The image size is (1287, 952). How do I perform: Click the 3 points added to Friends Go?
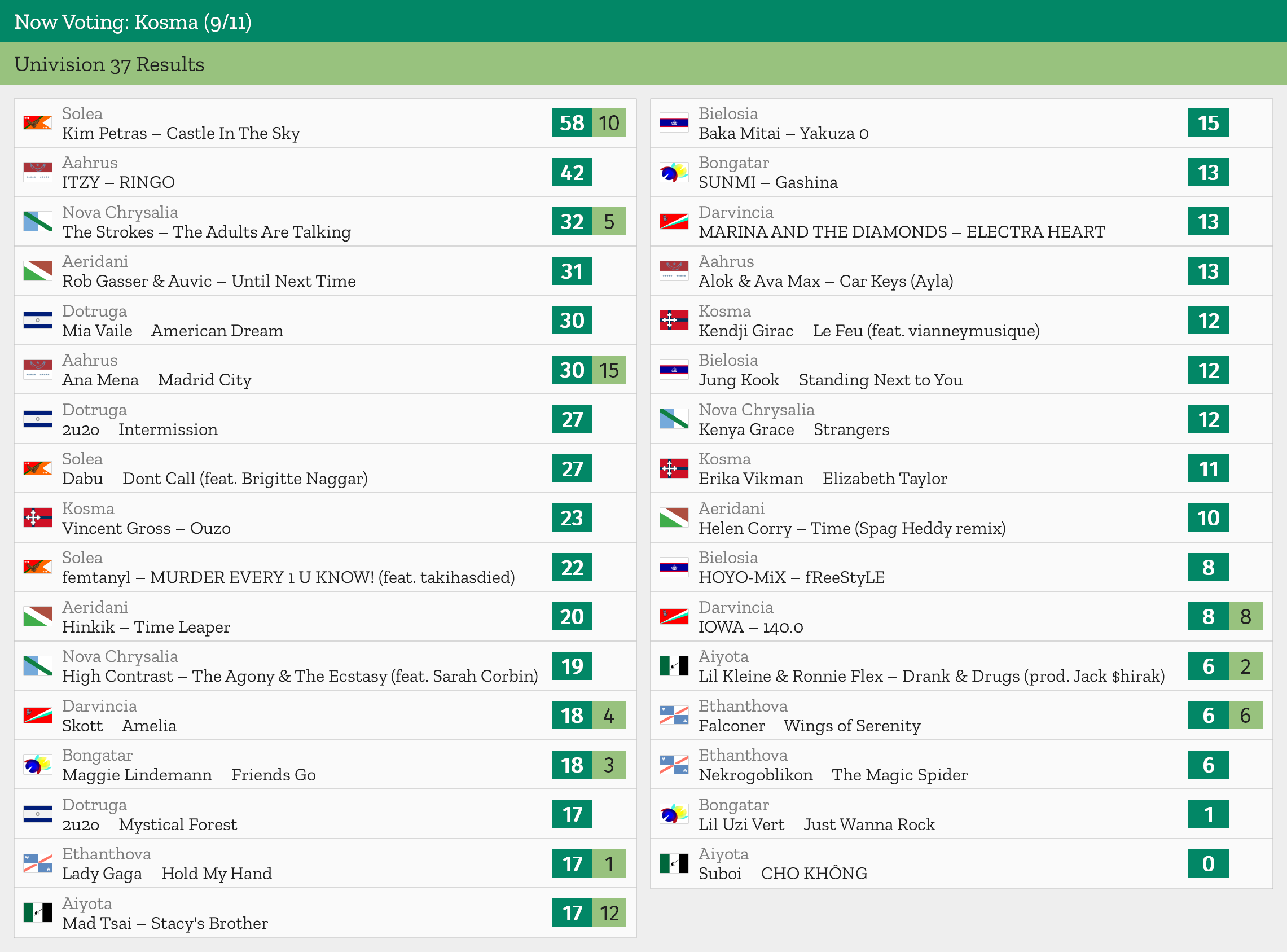609,765
